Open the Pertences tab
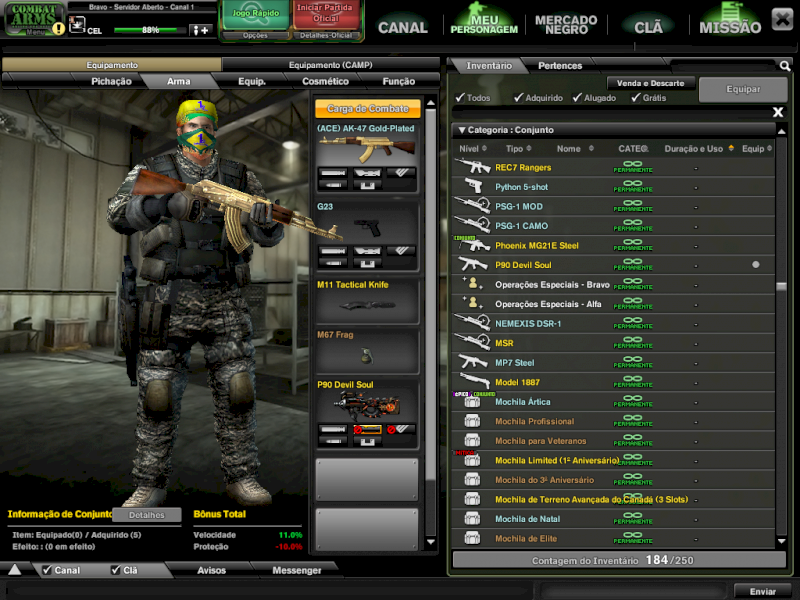Viewport: 800px width, 600px height. point(560,65)
